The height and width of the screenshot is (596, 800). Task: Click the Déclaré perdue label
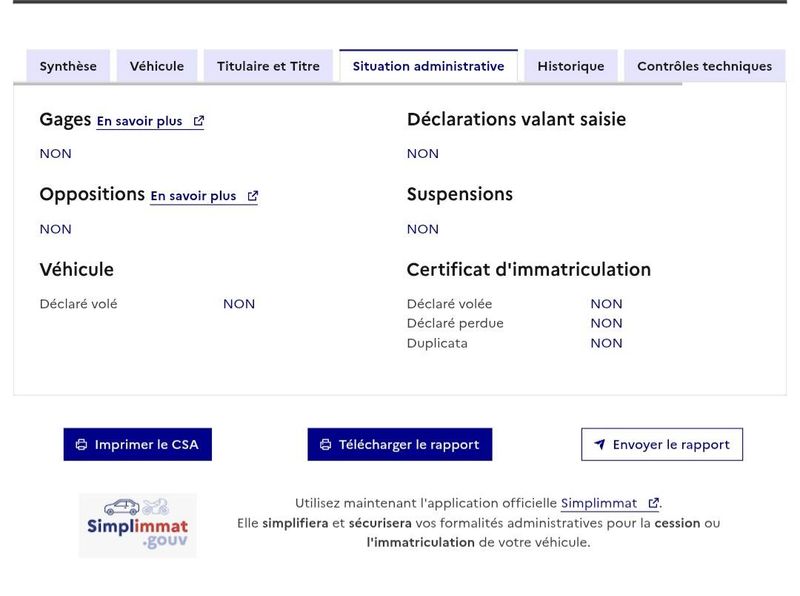(455, 324)
